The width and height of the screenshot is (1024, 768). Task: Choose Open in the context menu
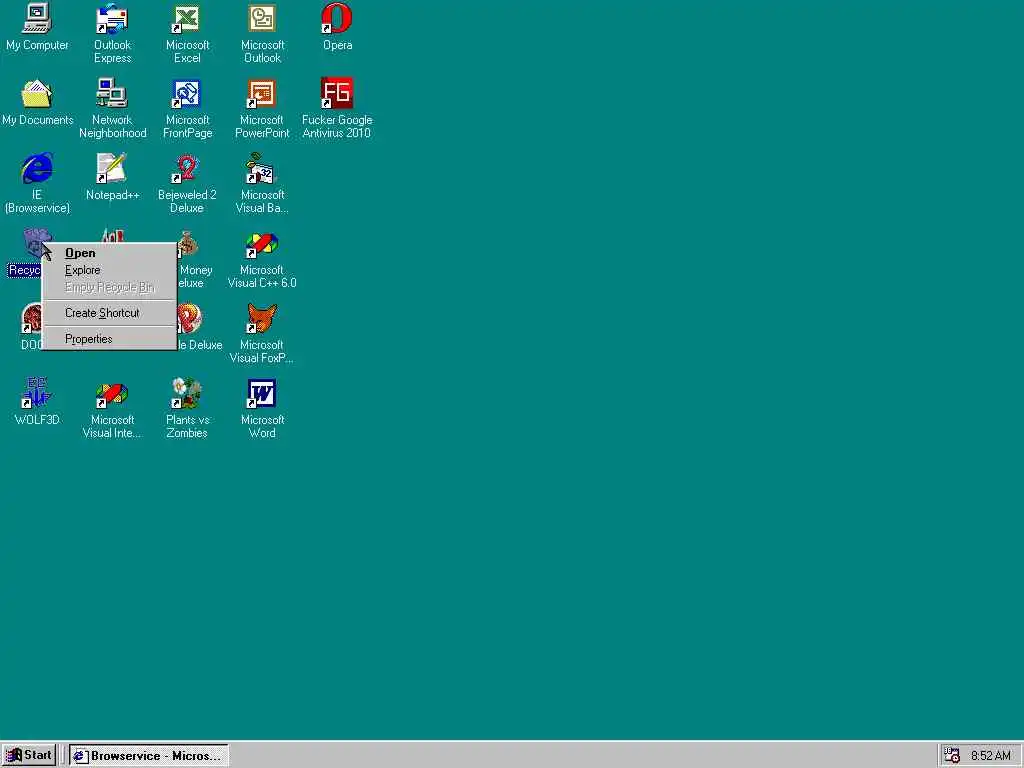coord(109,253)
